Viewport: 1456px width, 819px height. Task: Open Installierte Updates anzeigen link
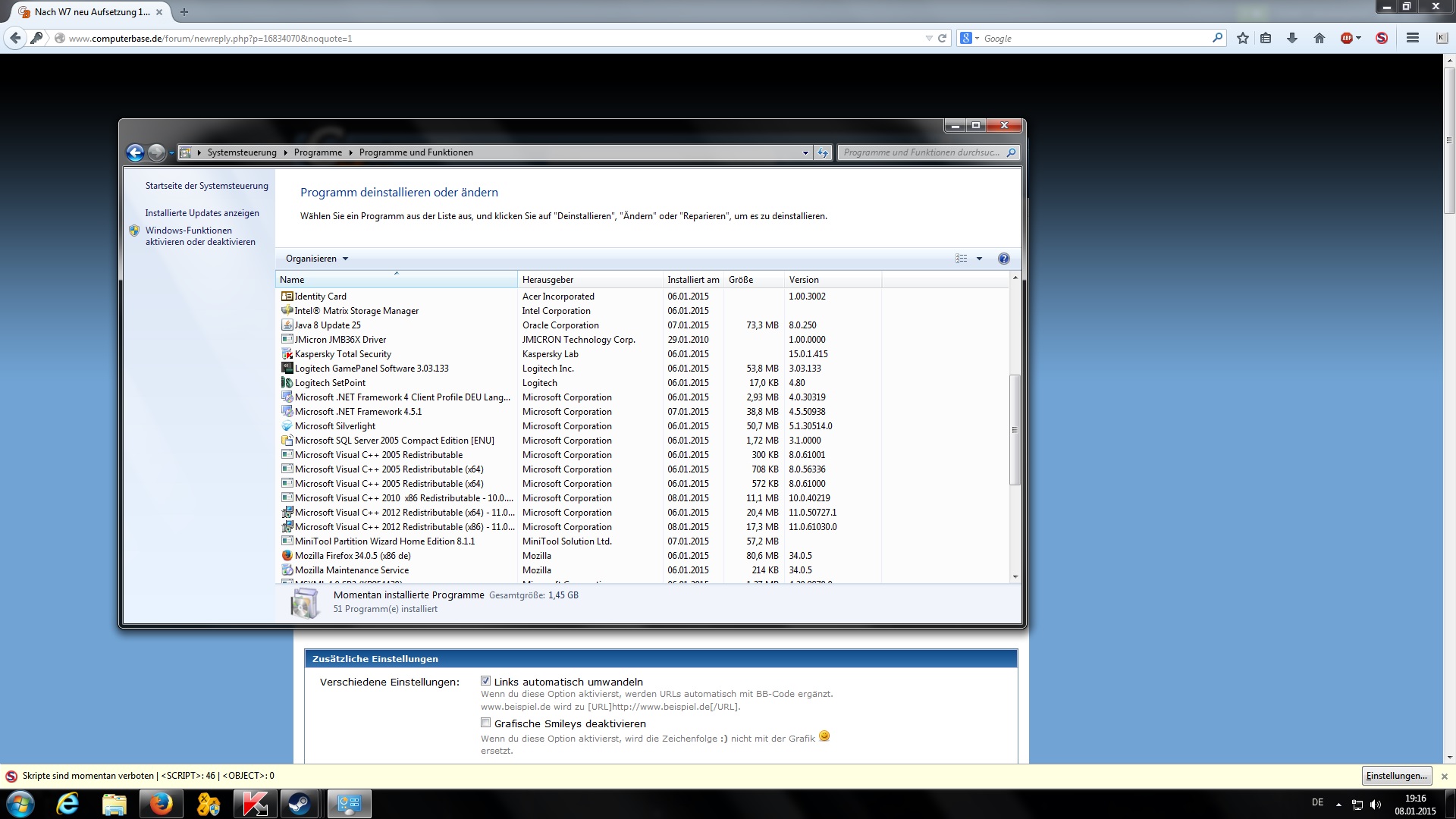tap(202, 213)
